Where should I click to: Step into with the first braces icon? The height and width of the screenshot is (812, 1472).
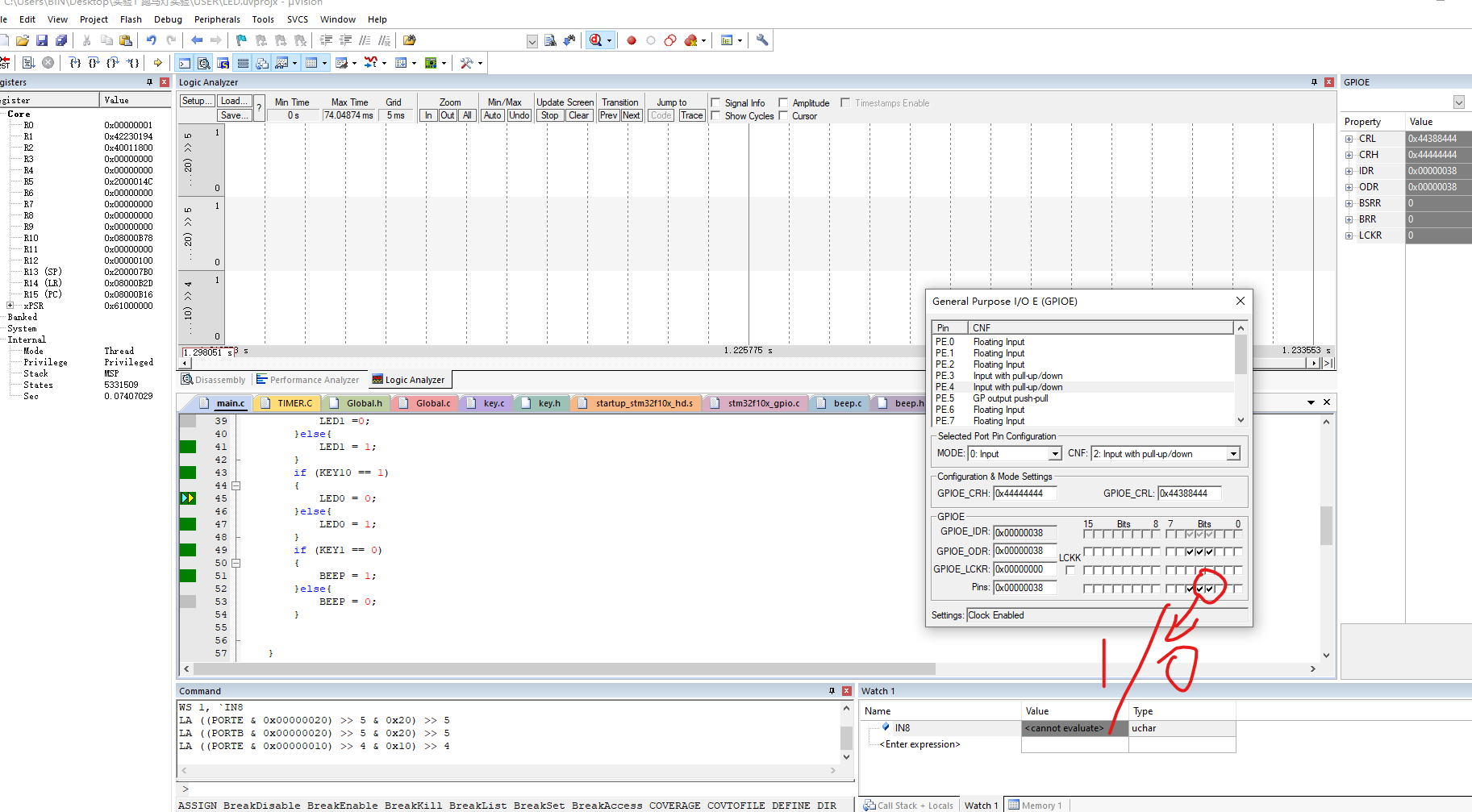pos(75,63)
